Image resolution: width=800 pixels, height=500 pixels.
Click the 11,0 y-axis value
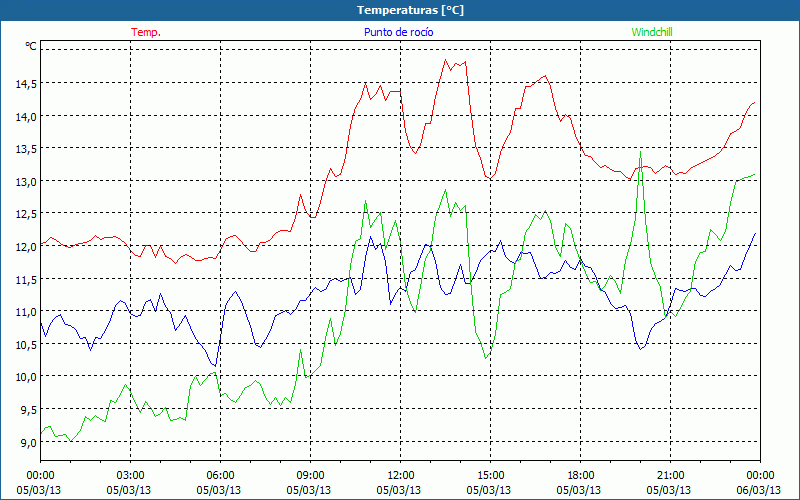coord(26,312)
